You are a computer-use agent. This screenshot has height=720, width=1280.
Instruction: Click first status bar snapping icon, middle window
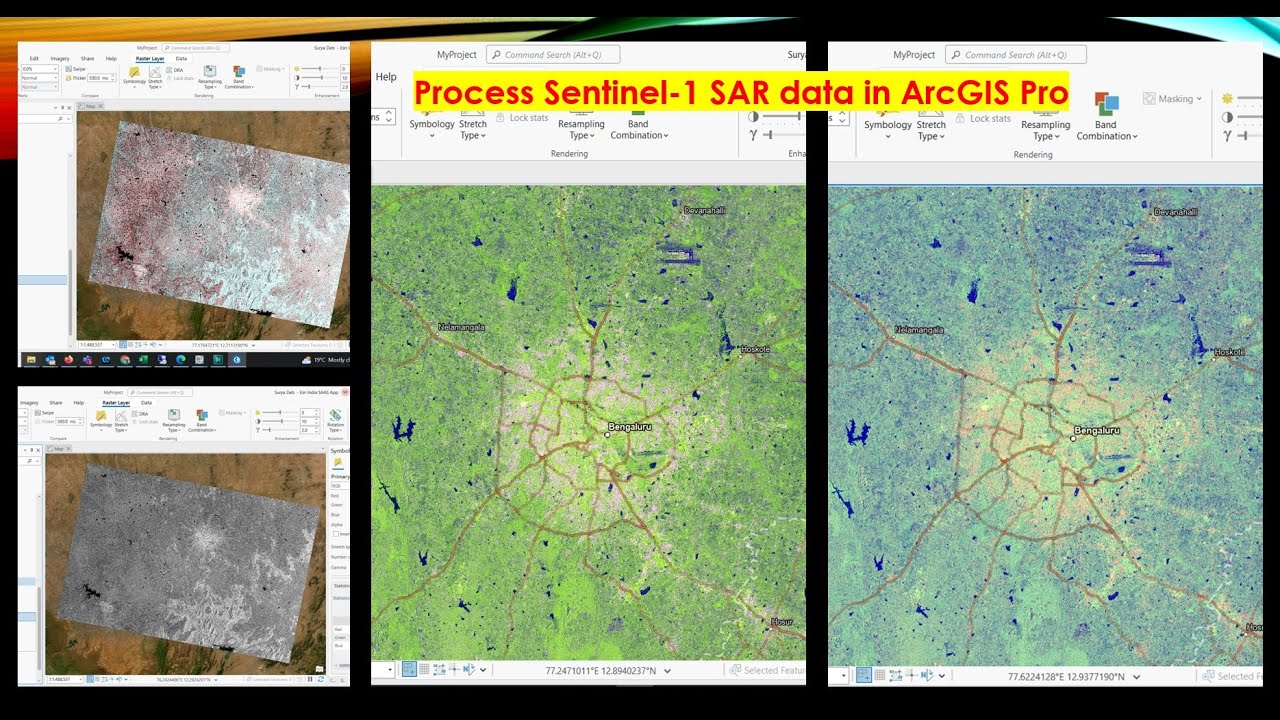409,670
